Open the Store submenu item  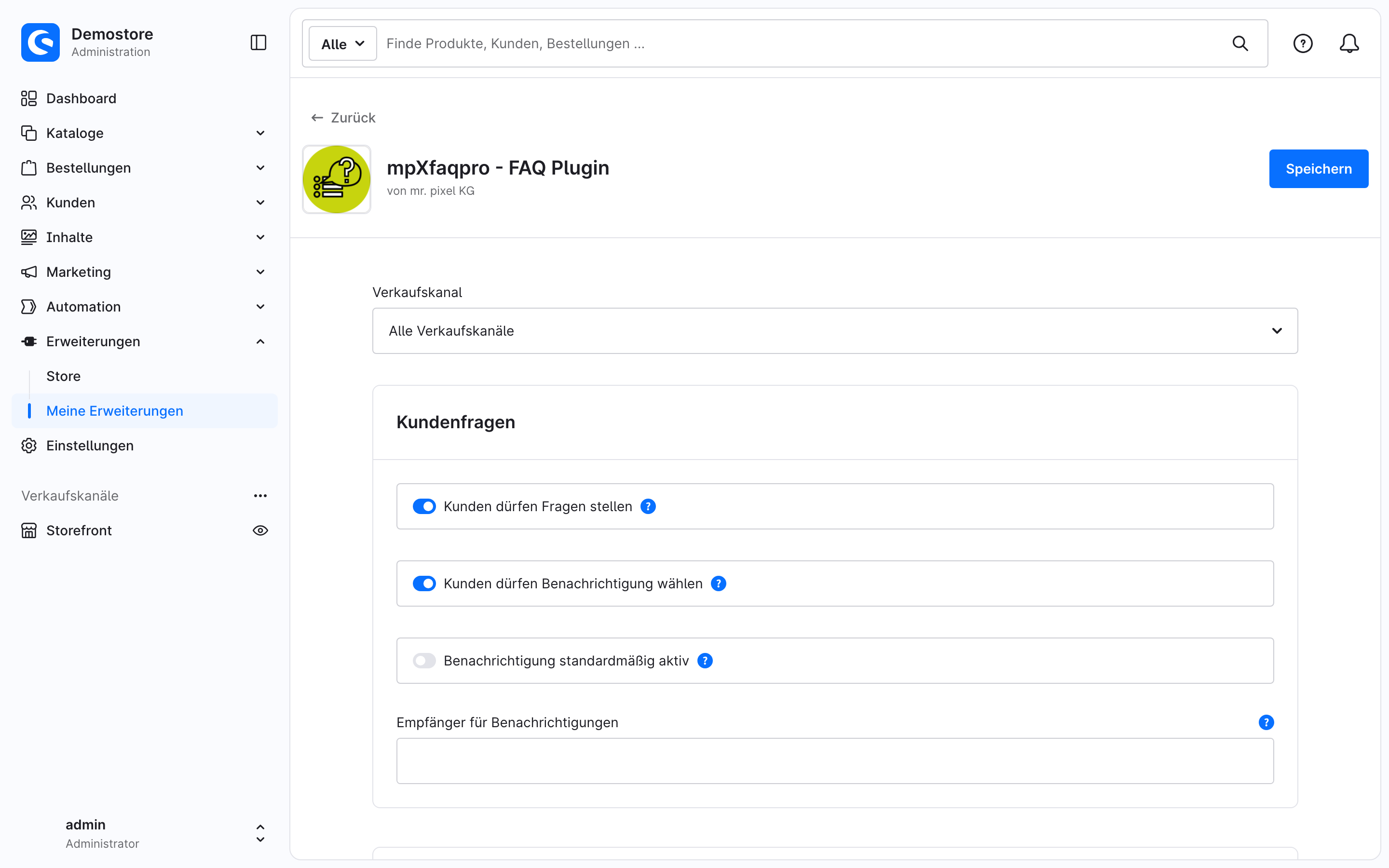(x=63, y=376)
